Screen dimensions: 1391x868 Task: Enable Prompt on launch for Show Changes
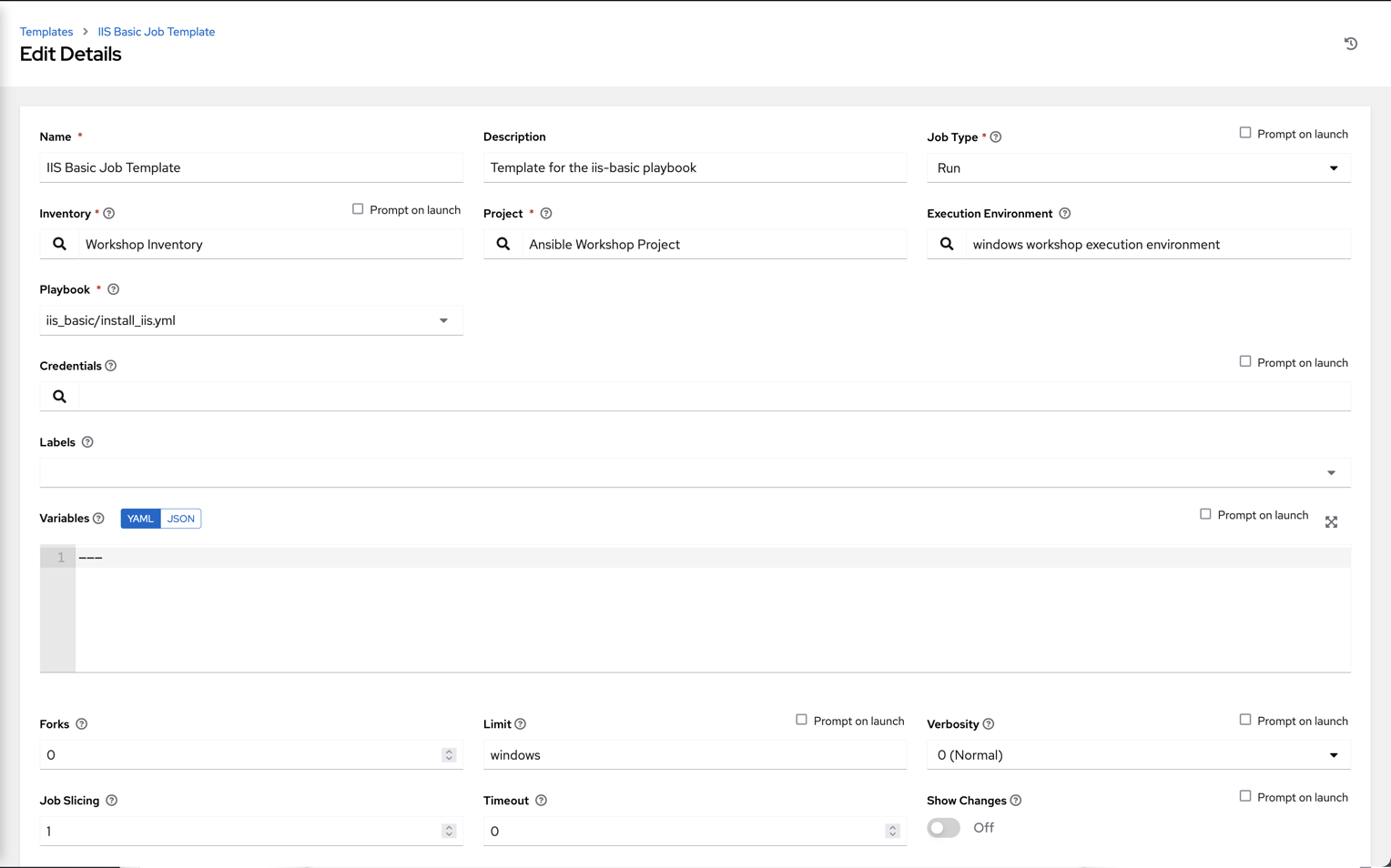pos(1245,796)
